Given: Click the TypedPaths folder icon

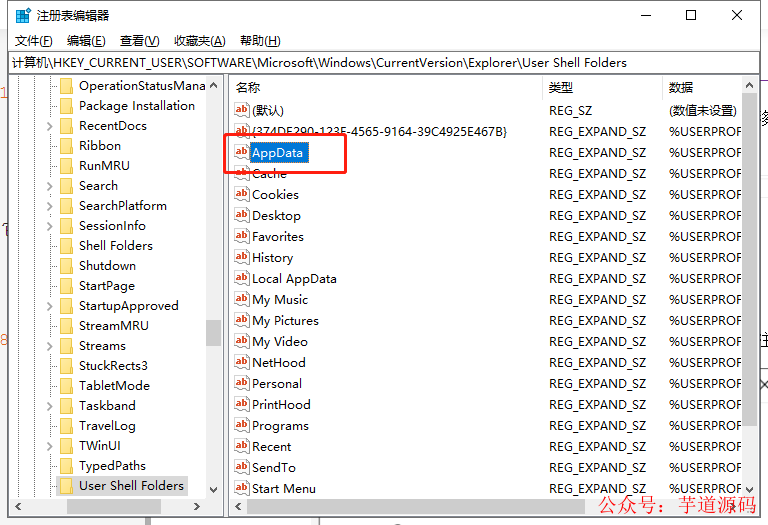Looking at the screenshot, I should tap(66, 466).
